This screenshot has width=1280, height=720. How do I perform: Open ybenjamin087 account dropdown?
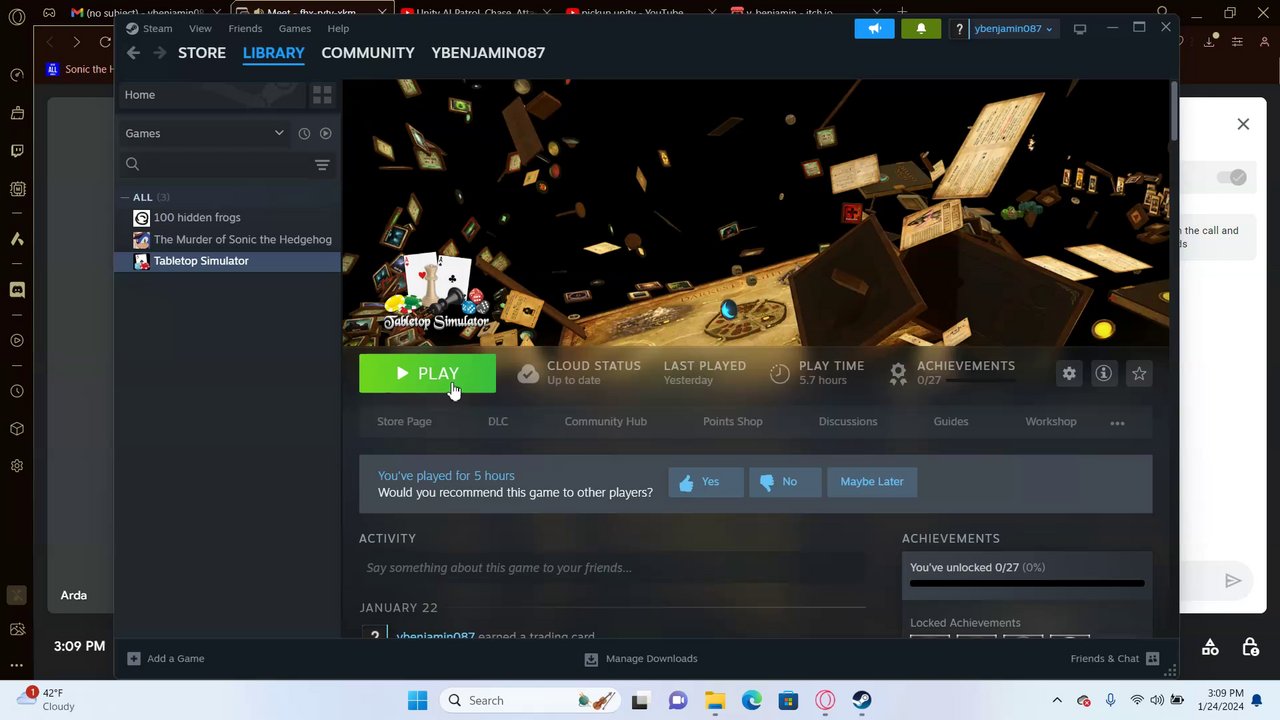(1012, 28)
